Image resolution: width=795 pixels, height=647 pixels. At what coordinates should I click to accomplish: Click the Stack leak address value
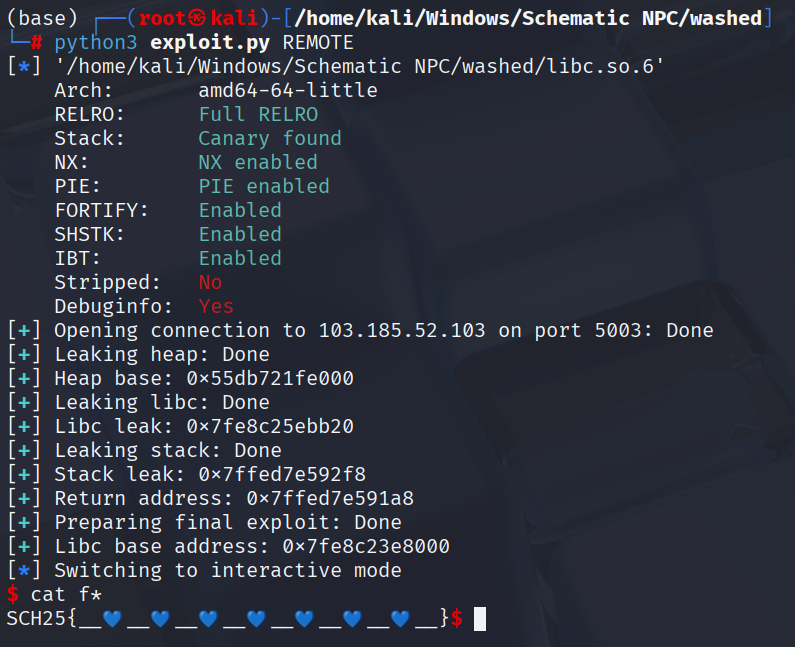(x=282, y=474)
